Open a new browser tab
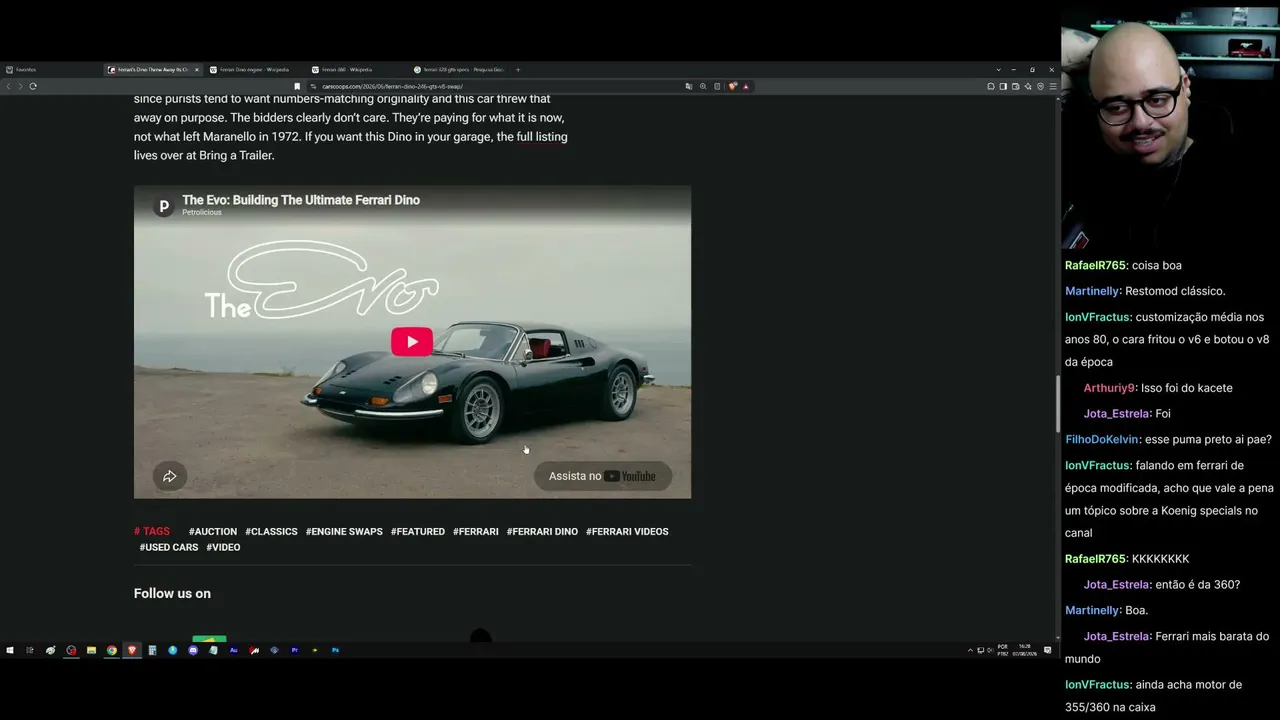This screenshot has height=720, width=1280. [x=518, y=70]
